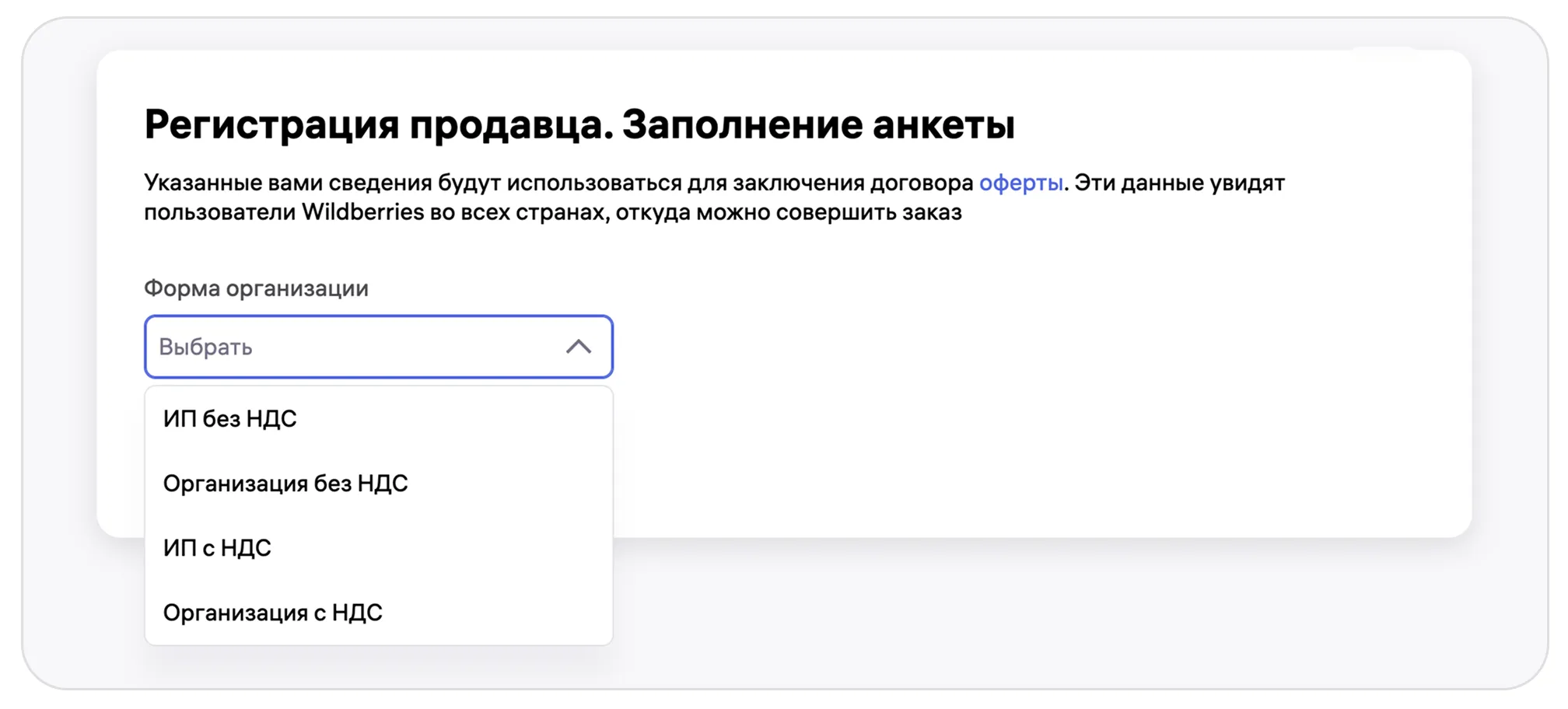Click the "Заполнение анкеты" heading part
The image size is (1568, 709).
click(818, 124)
